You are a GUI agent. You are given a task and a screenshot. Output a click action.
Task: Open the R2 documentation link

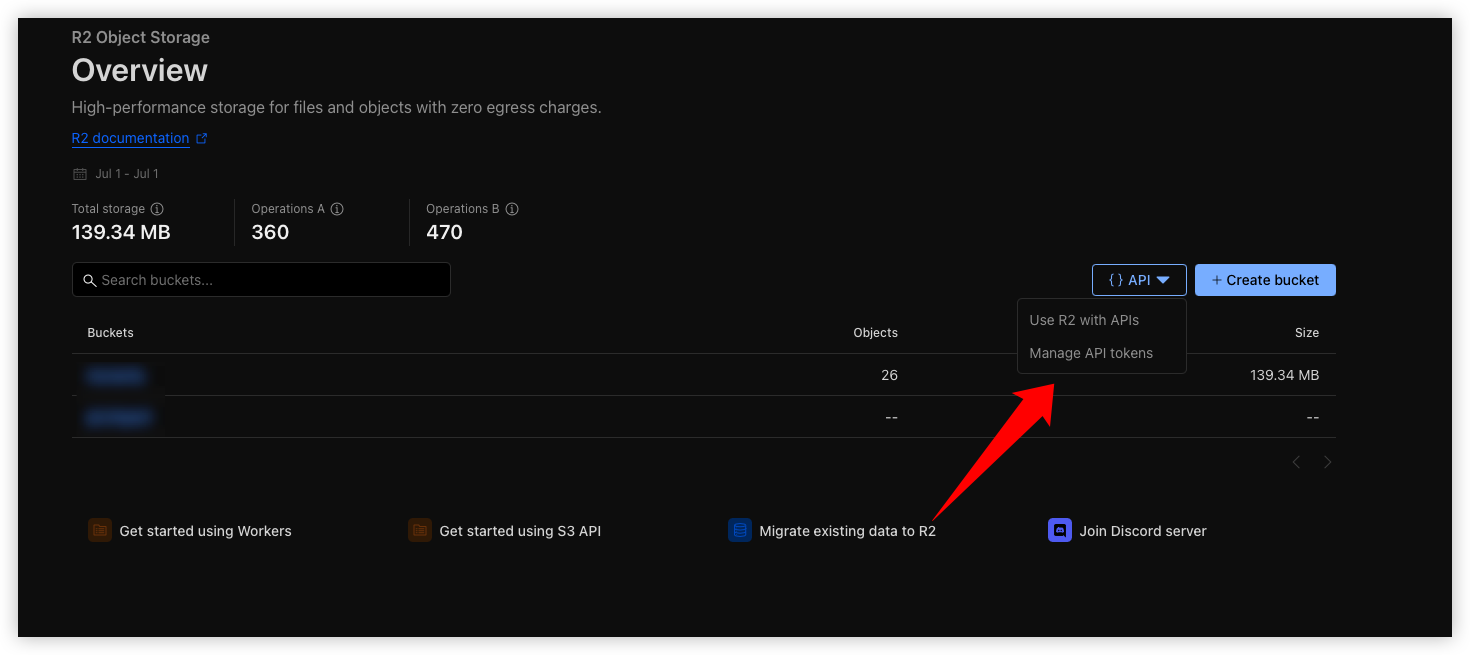click(130, 138)
